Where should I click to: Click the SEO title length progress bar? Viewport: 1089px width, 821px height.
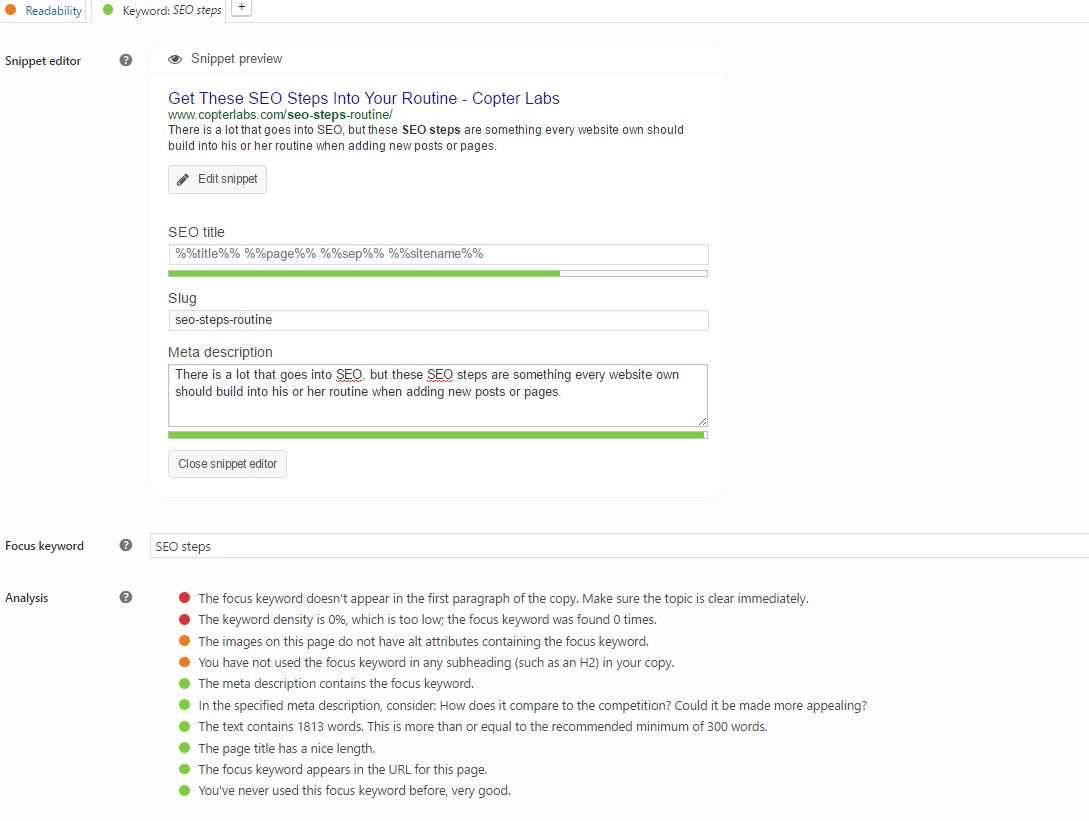[438, 273]
